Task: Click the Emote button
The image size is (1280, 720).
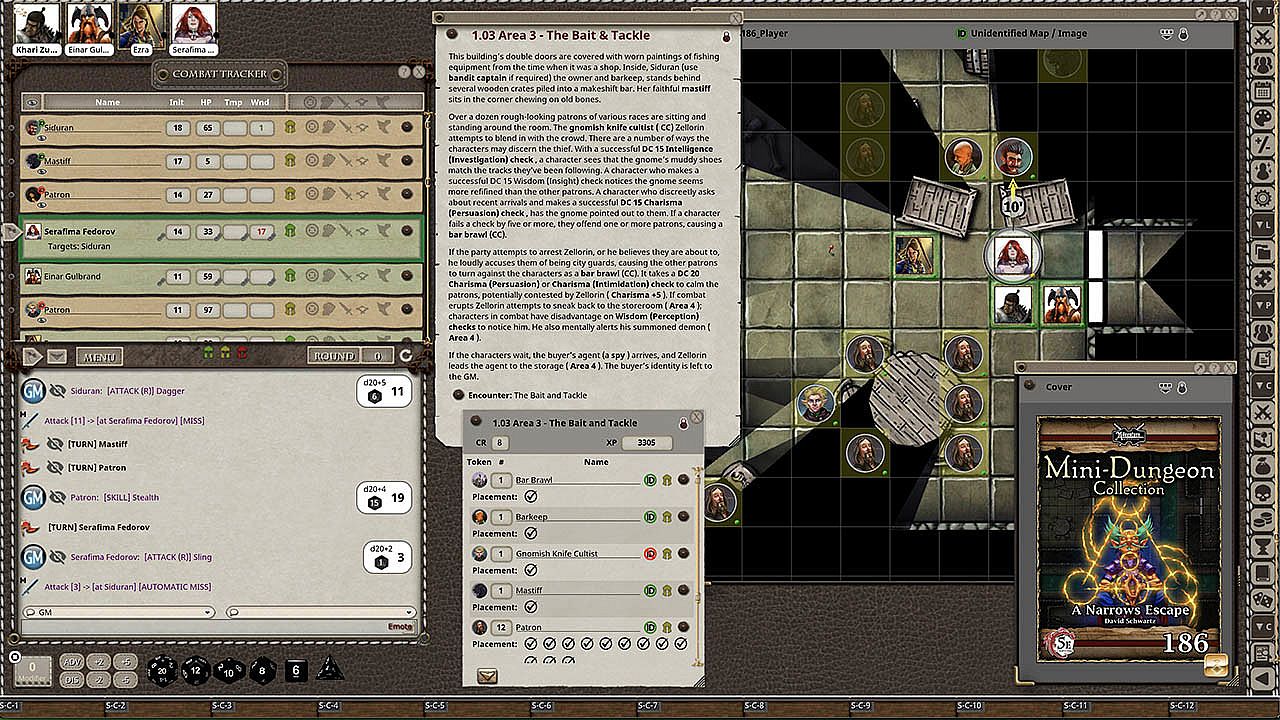Action: tap(399, 627)
